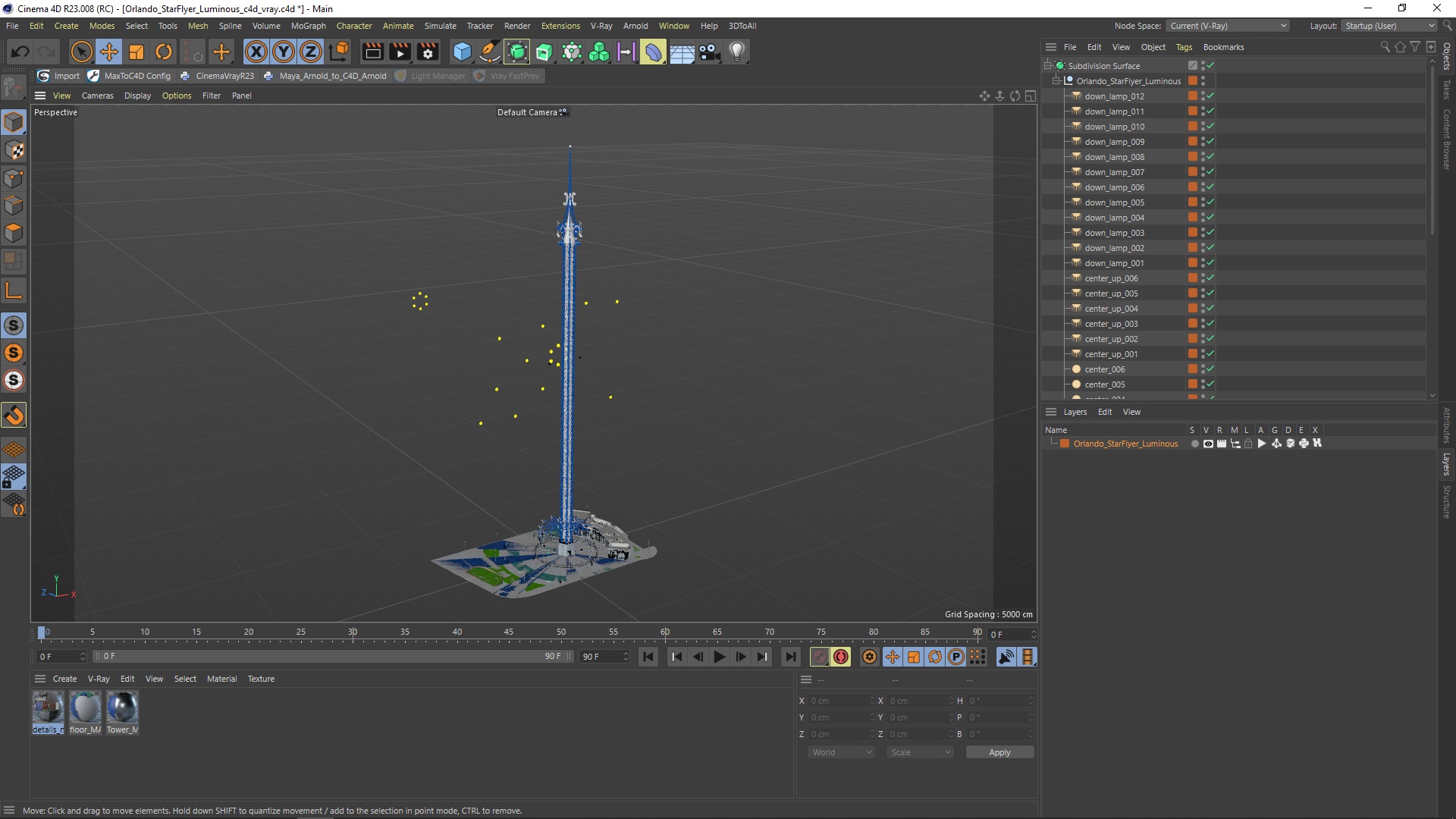Toggle X axis lock
Screen dimensions: 1456x819
[x=256, y=52]
